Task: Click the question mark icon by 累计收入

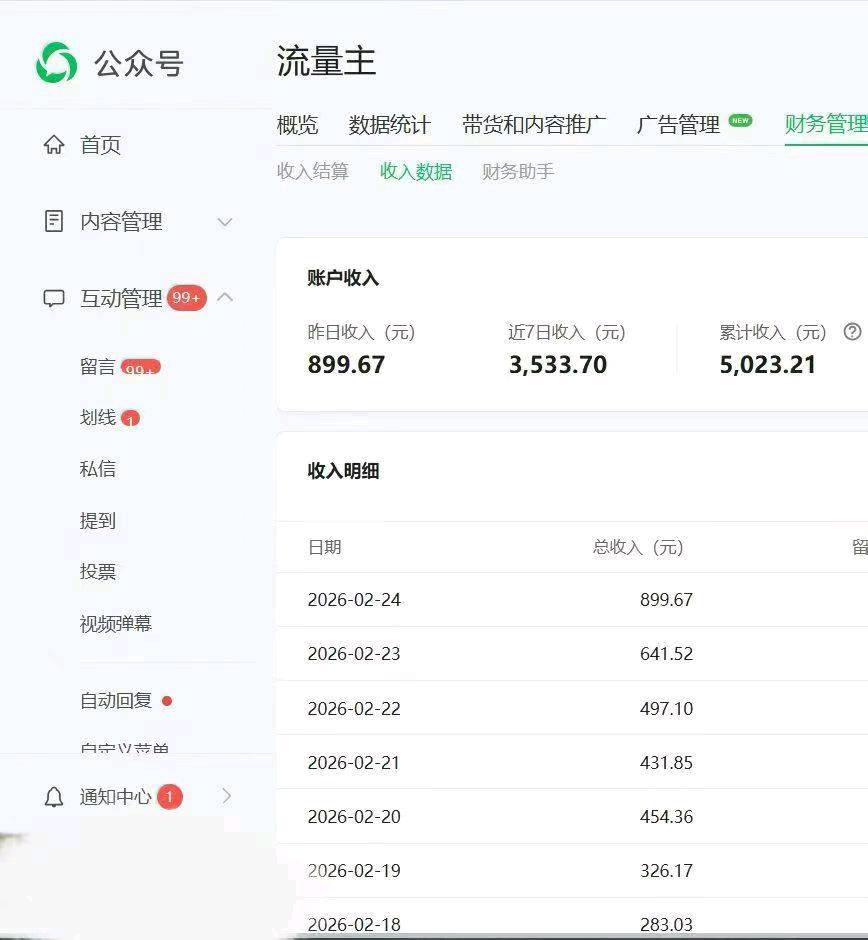Action: [852, 332]
